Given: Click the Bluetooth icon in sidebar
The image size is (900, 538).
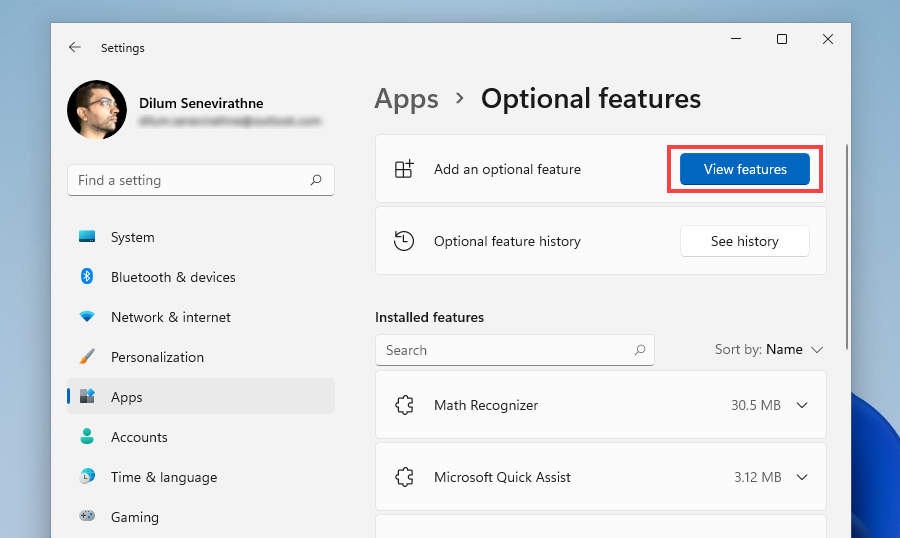Looking at the screenshot, I should [x=87, y=277].
